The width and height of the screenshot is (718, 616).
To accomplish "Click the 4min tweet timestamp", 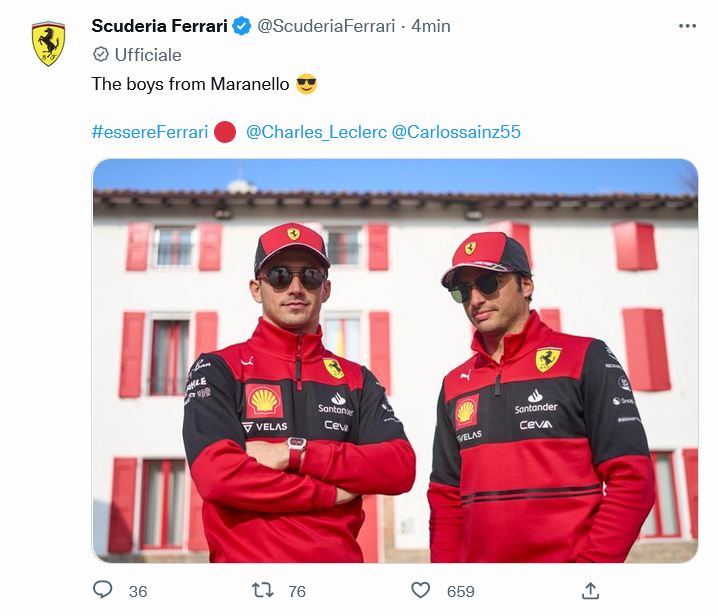I will (x=431, y=26).
